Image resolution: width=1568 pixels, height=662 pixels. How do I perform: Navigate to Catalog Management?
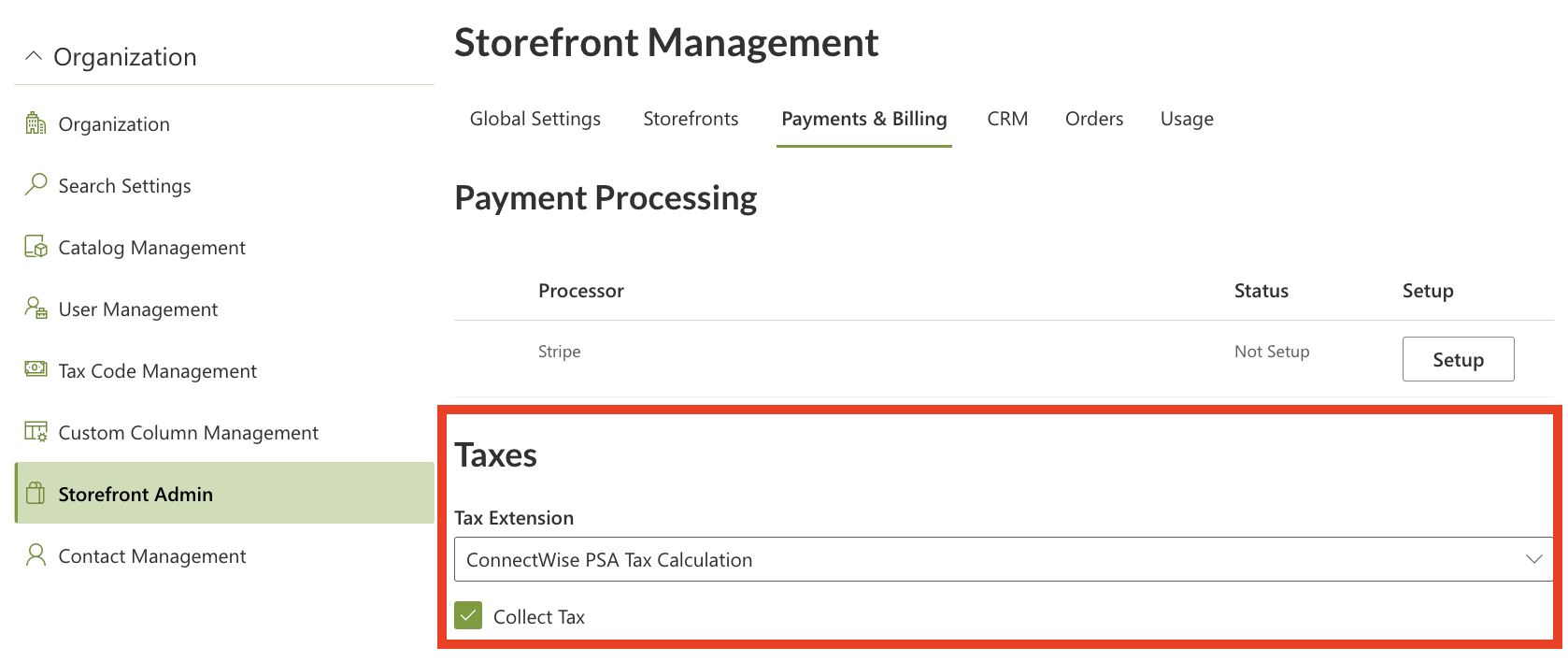click(x=224, y=247)
